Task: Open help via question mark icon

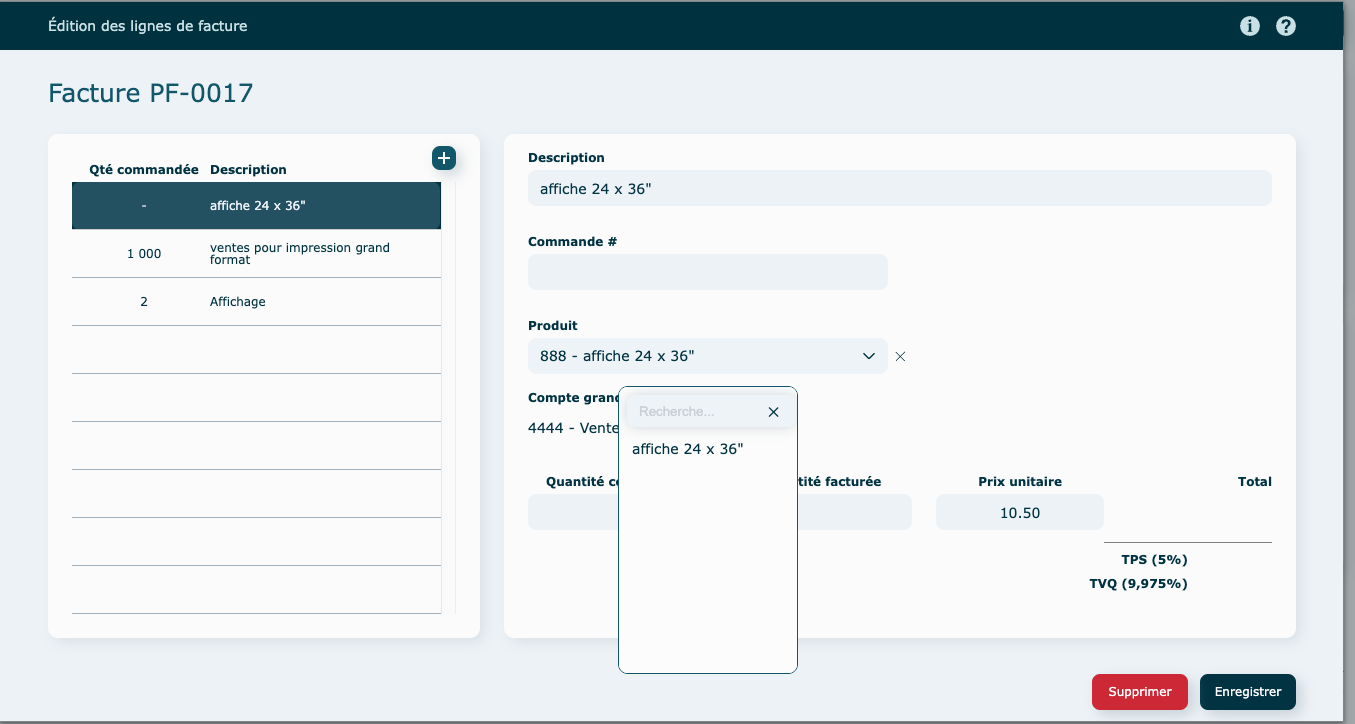Action: [1286, 26]
